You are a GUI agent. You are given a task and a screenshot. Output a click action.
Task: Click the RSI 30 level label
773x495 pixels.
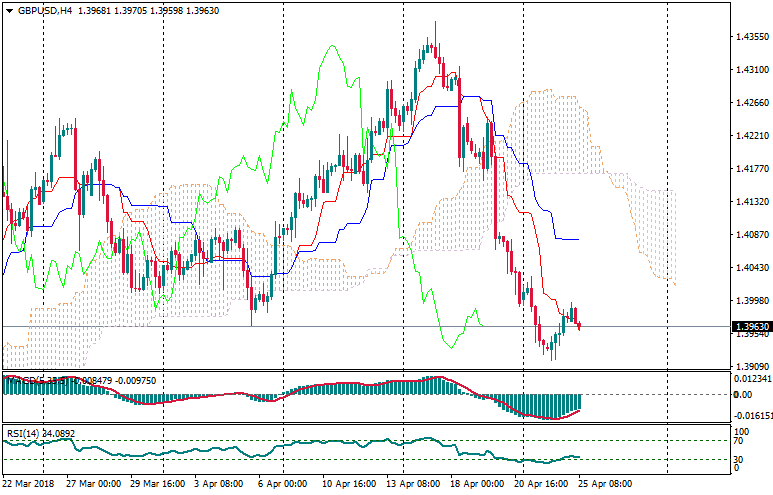coord(741,459)
